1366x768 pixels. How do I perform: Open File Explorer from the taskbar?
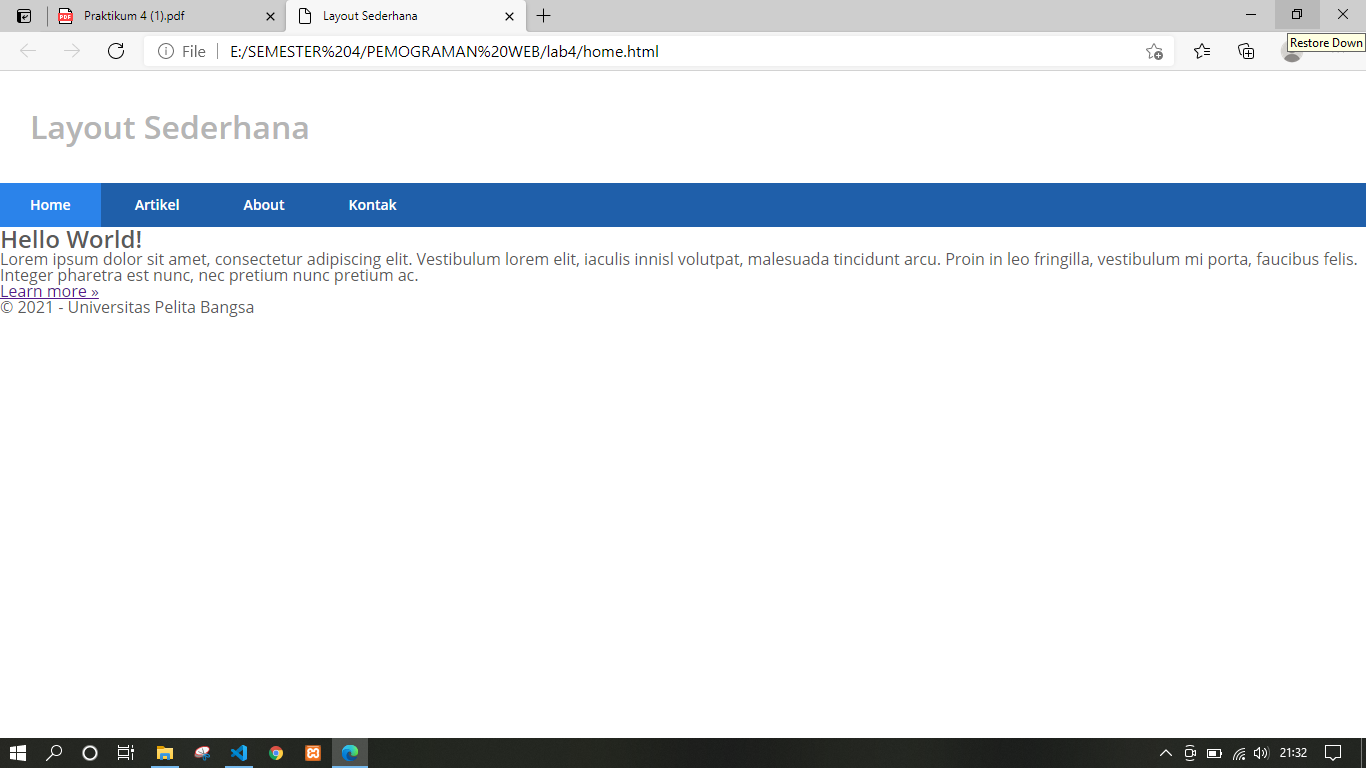pos(165,753)
